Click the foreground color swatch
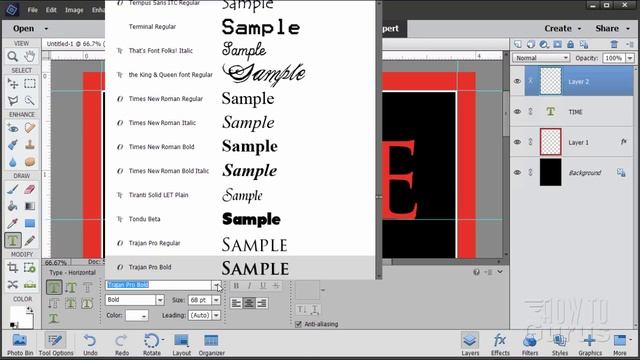This screenshot has width=640, height=360. (19, 315)
